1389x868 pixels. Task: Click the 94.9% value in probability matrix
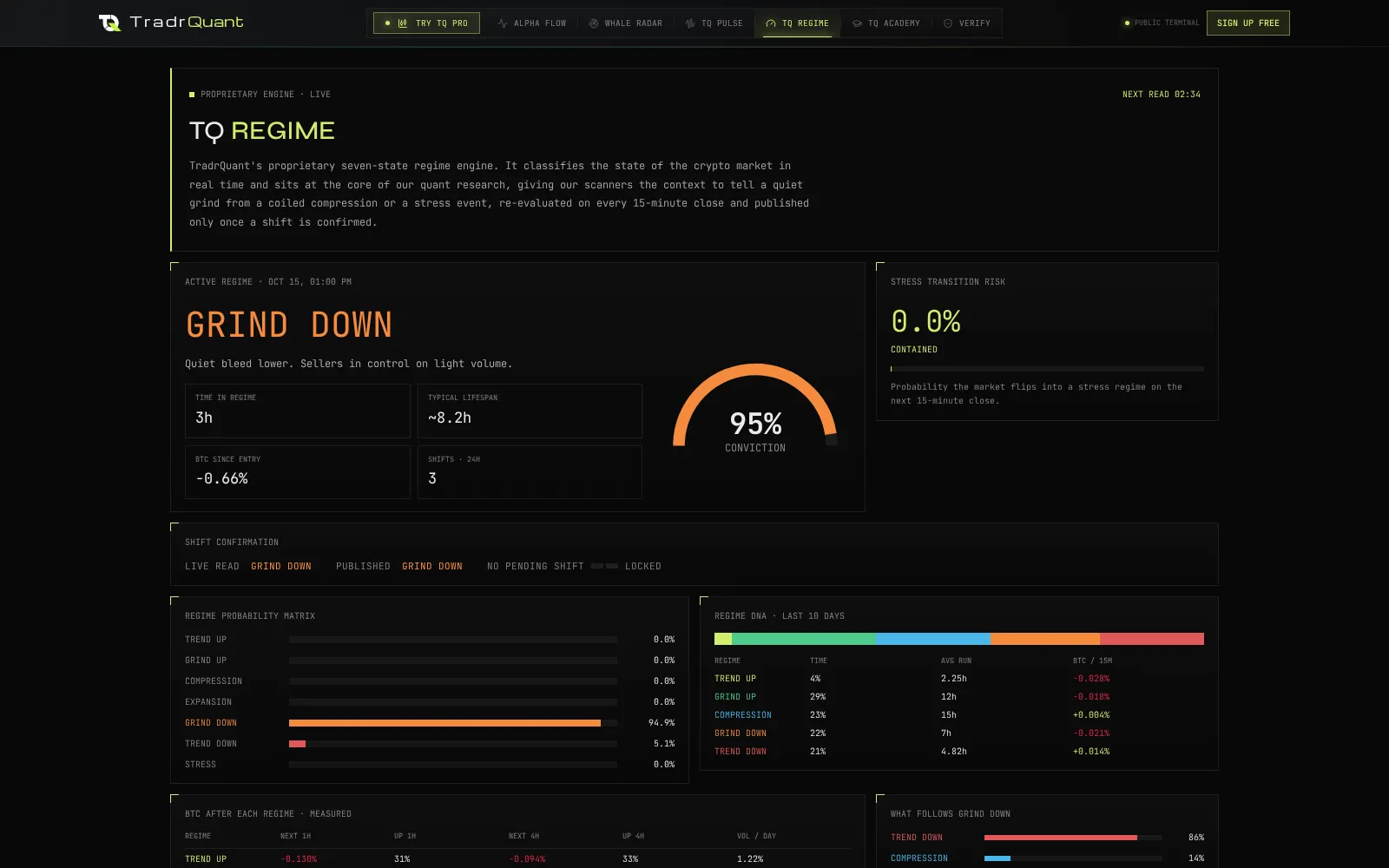[662, 723]
